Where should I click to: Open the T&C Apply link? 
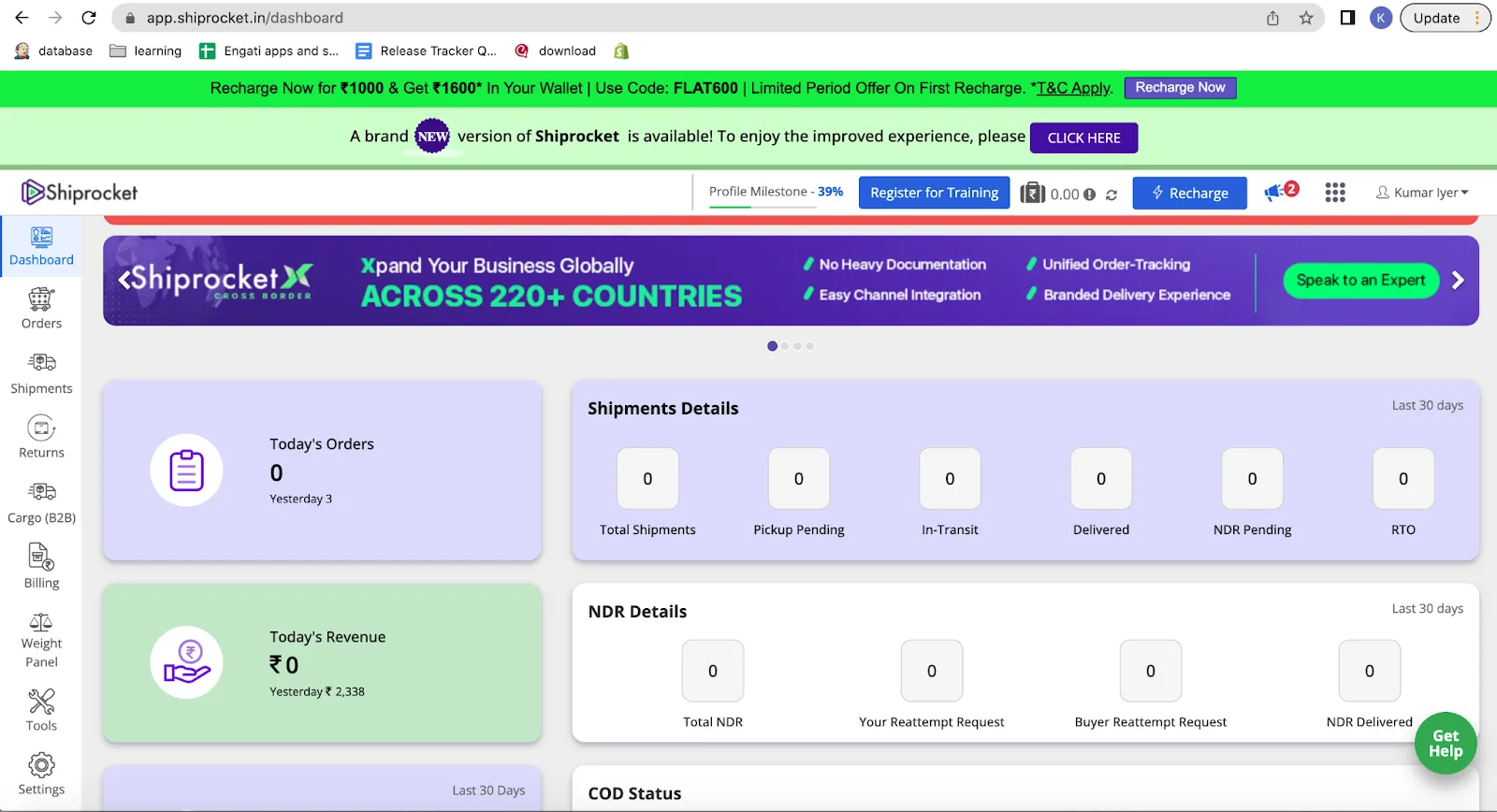click(x=1073, y=88)
